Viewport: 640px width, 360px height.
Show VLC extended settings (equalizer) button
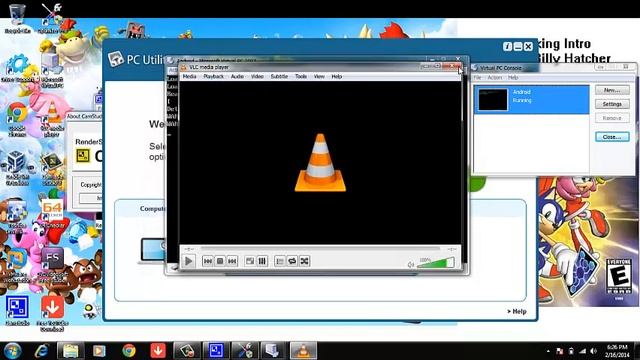(x=262, y=261)
